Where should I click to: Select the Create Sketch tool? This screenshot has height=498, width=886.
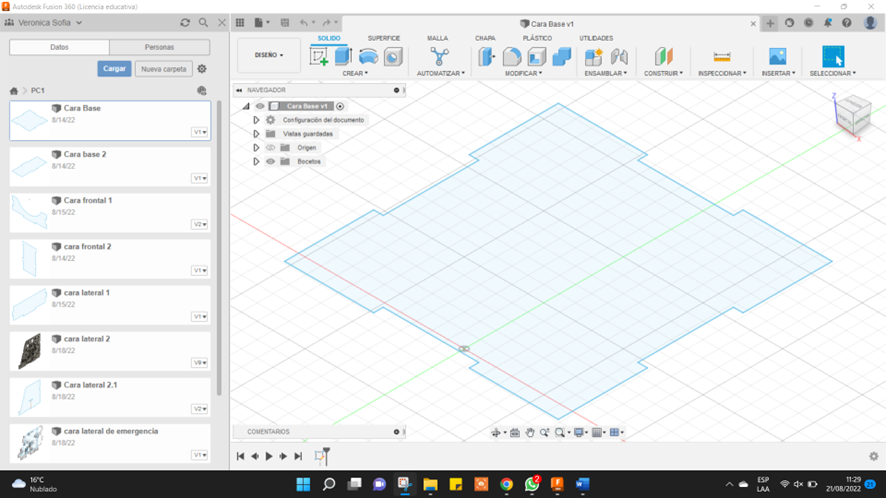coord(319,57)
